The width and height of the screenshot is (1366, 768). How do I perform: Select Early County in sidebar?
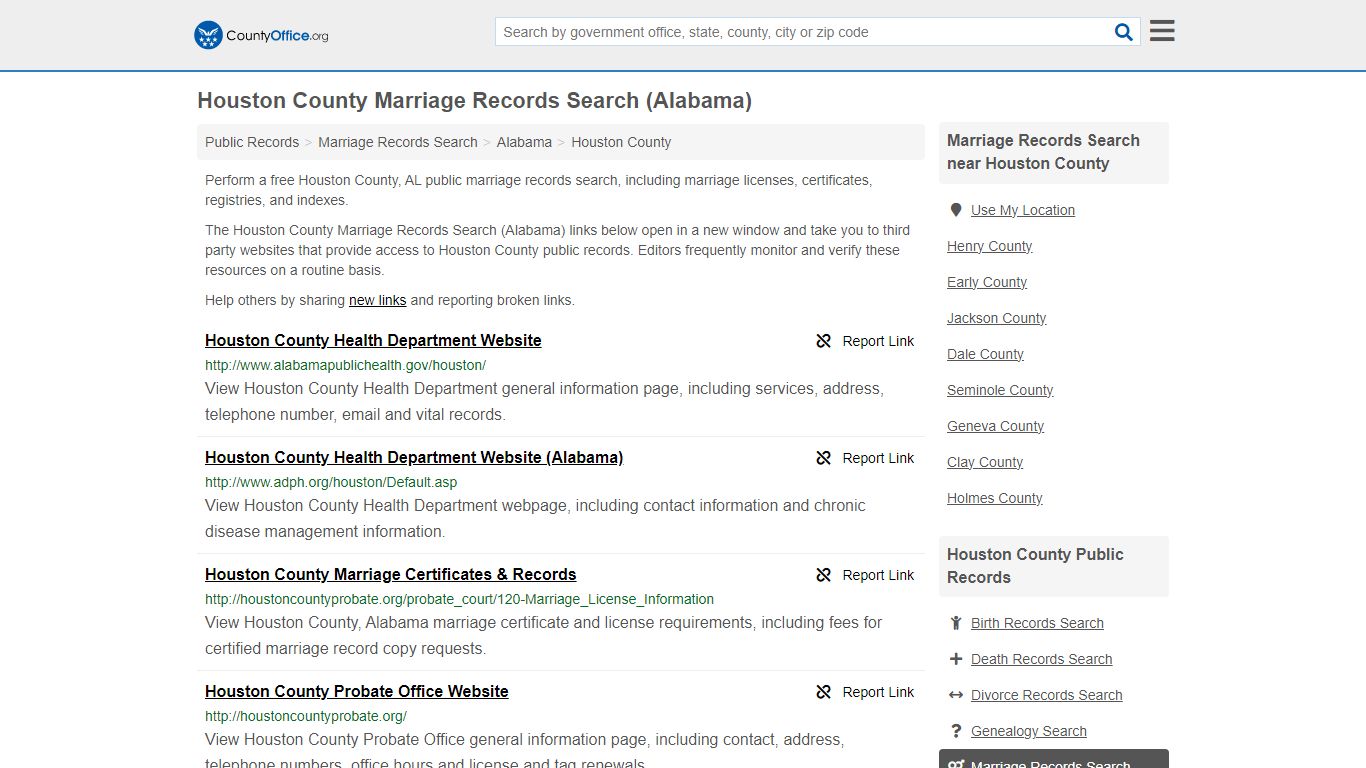click(x=987, y=282)
